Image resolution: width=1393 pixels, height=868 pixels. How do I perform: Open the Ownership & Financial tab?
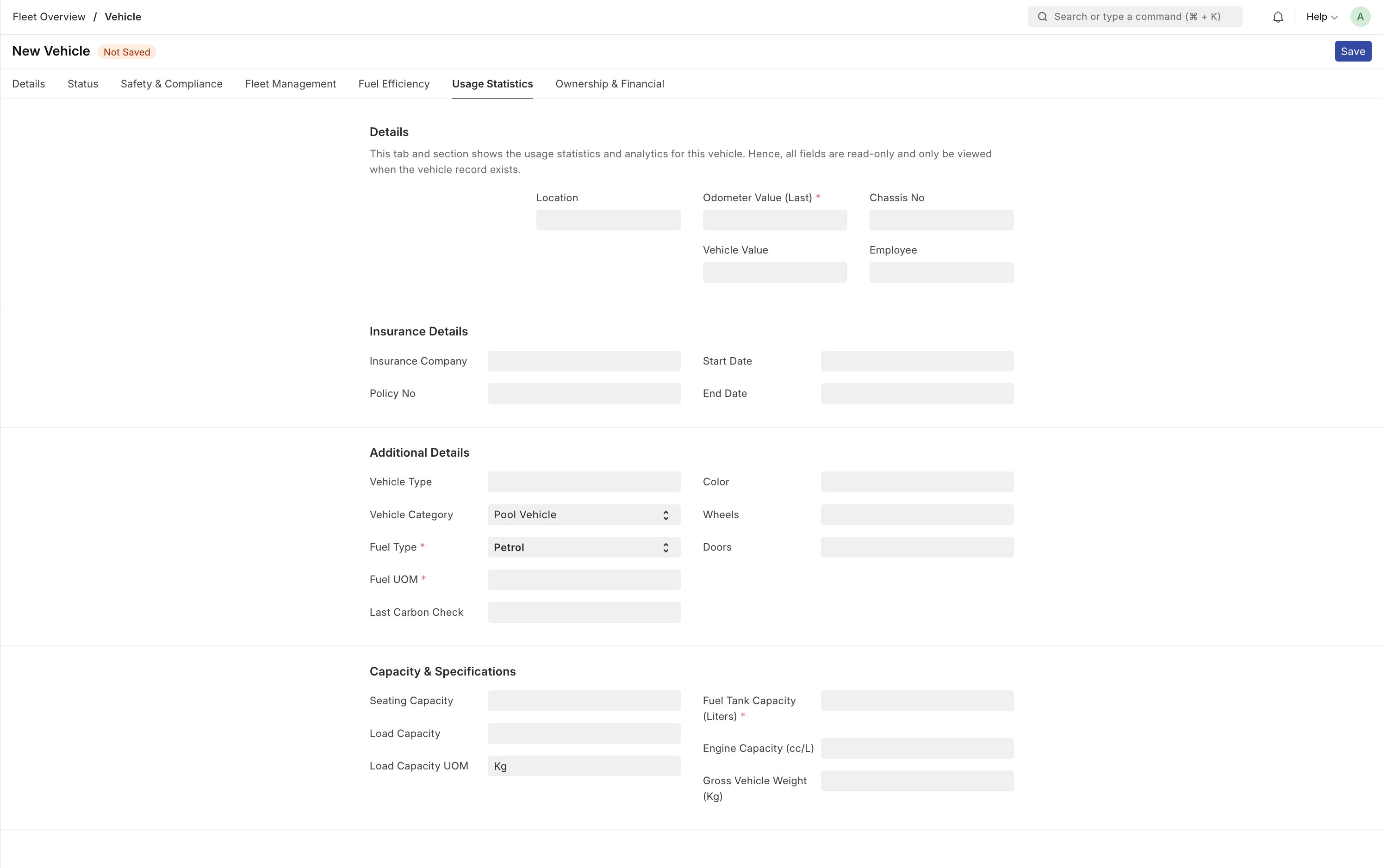pos(609,84)
